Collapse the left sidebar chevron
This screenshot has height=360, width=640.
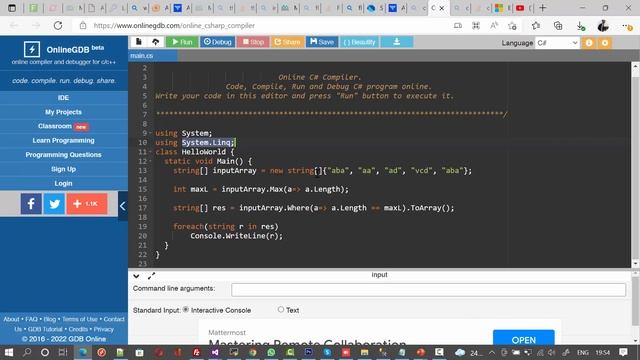[x=122, y=206]
